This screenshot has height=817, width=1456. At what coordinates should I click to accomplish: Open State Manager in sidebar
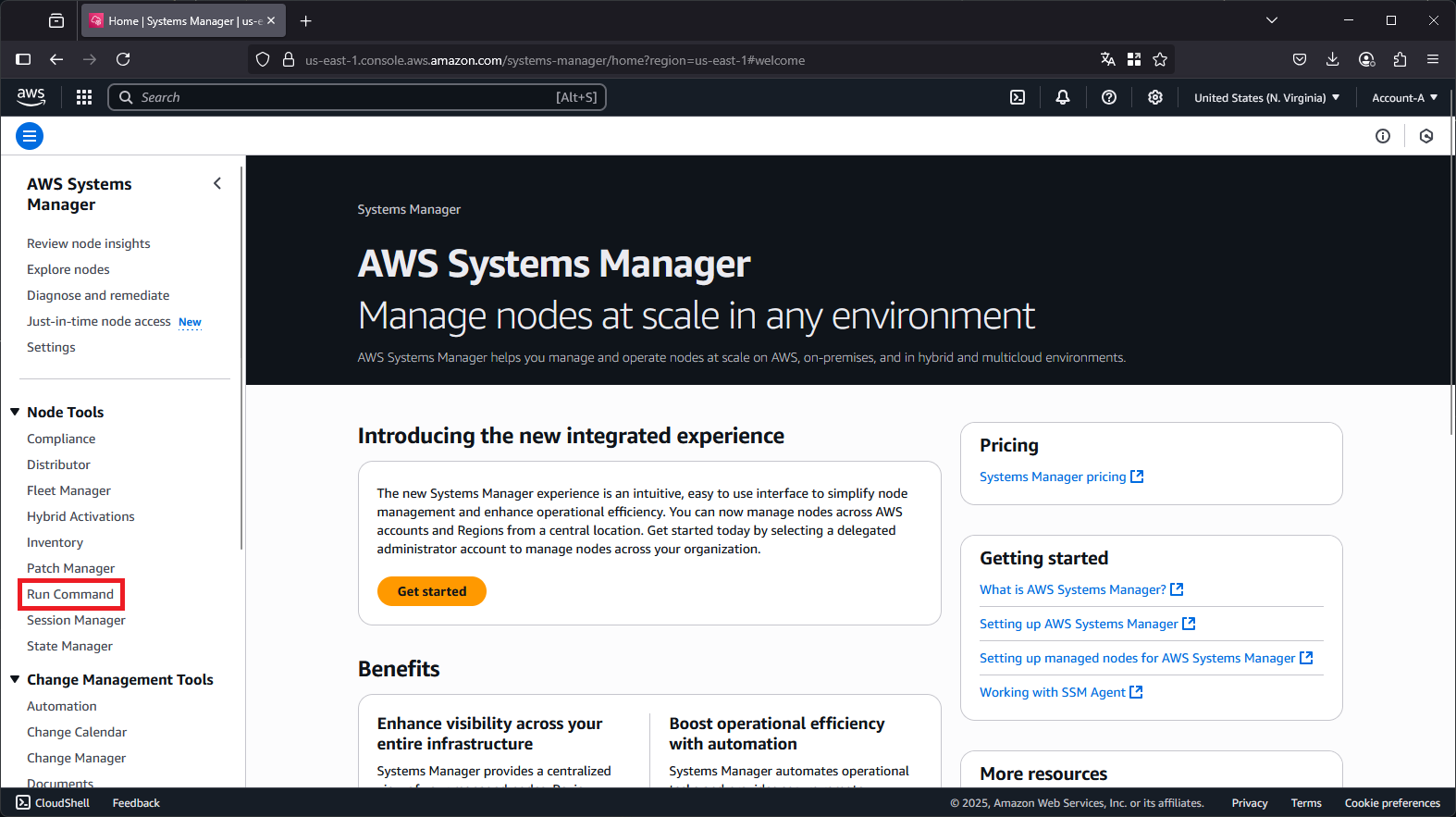coord(69,646)
